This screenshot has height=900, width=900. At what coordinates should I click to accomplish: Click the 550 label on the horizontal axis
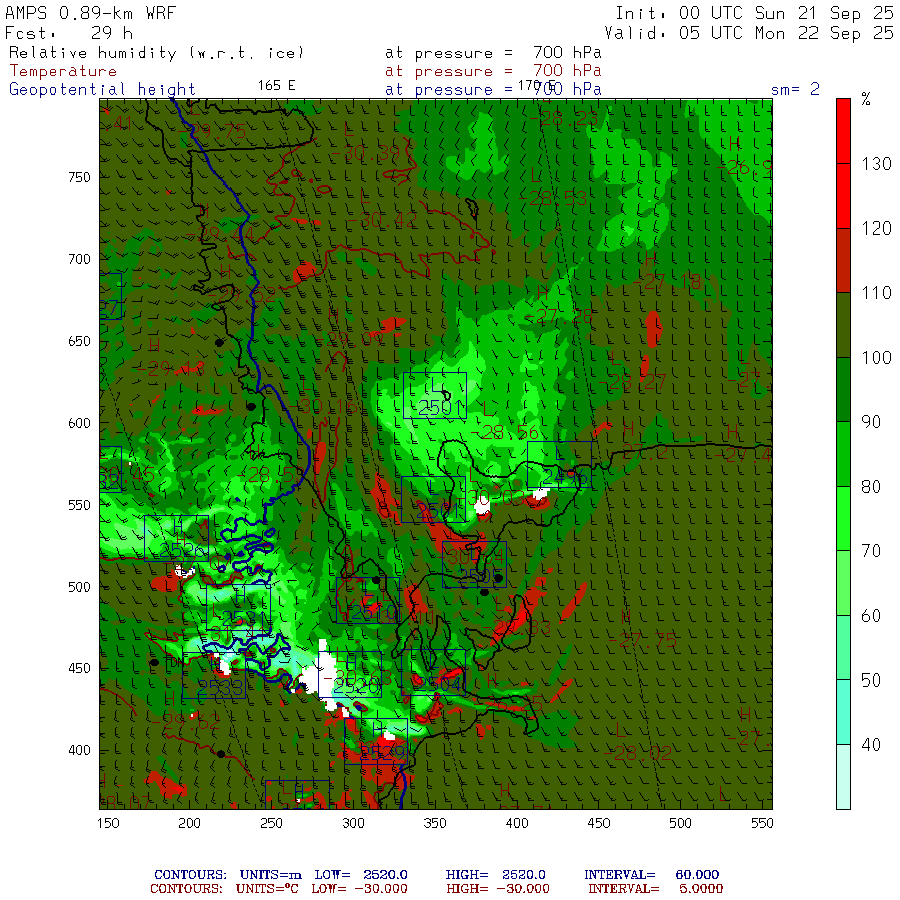click(762, 823)
